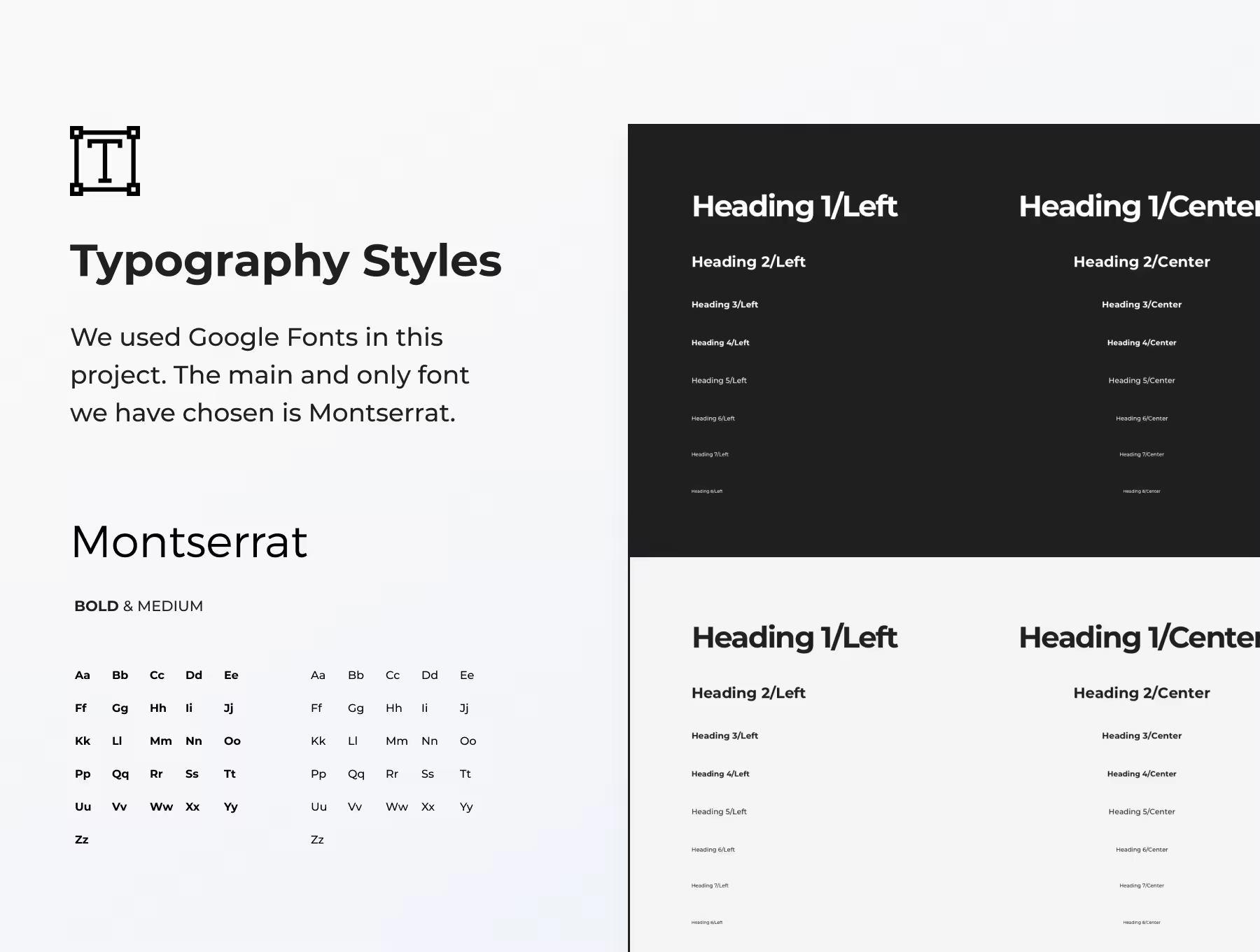This screenshot has width=1260, height=952.
Task: Click 'Heading 2/Center' in dark panel
Action: [1142, 262]
